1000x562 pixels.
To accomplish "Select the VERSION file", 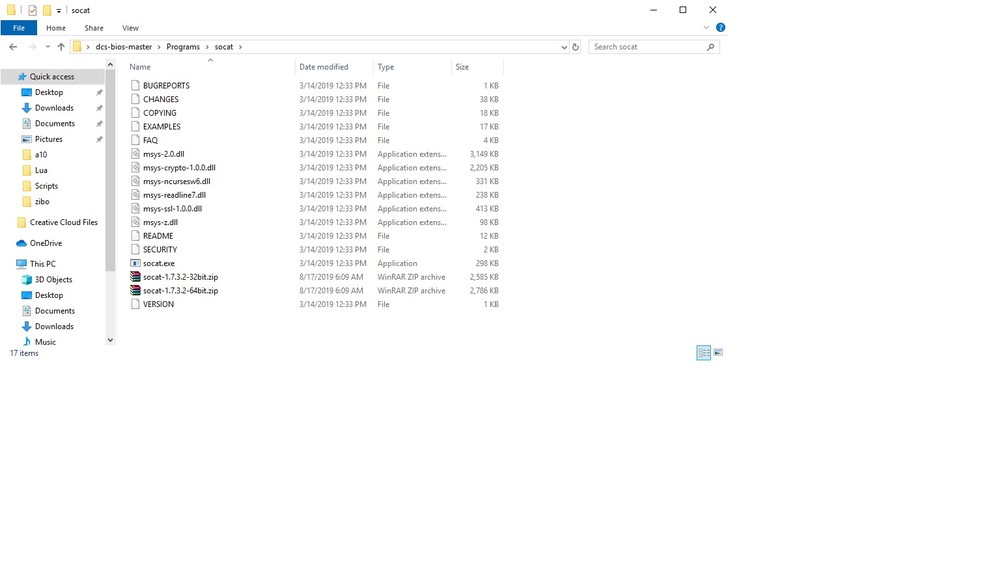I will pyautogui.click(x=158, y=304).
